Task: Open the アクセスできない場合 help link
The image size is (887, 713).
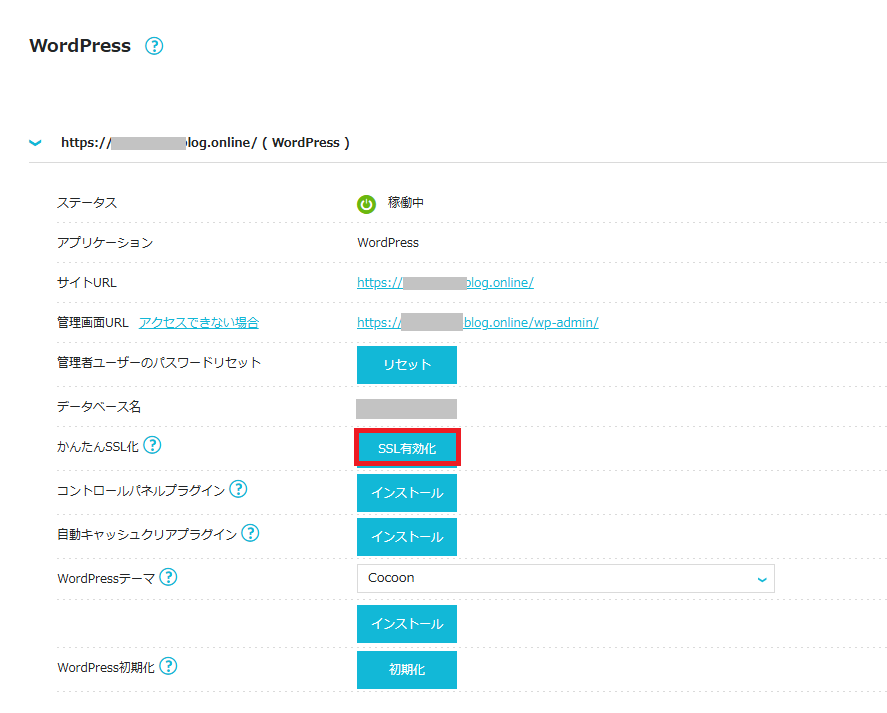Action: coord(199,323)
